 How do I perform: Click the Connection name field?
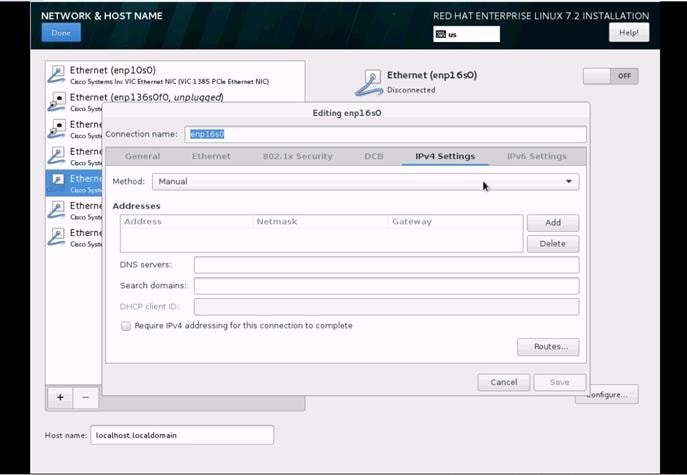click(x=385, y=135)
